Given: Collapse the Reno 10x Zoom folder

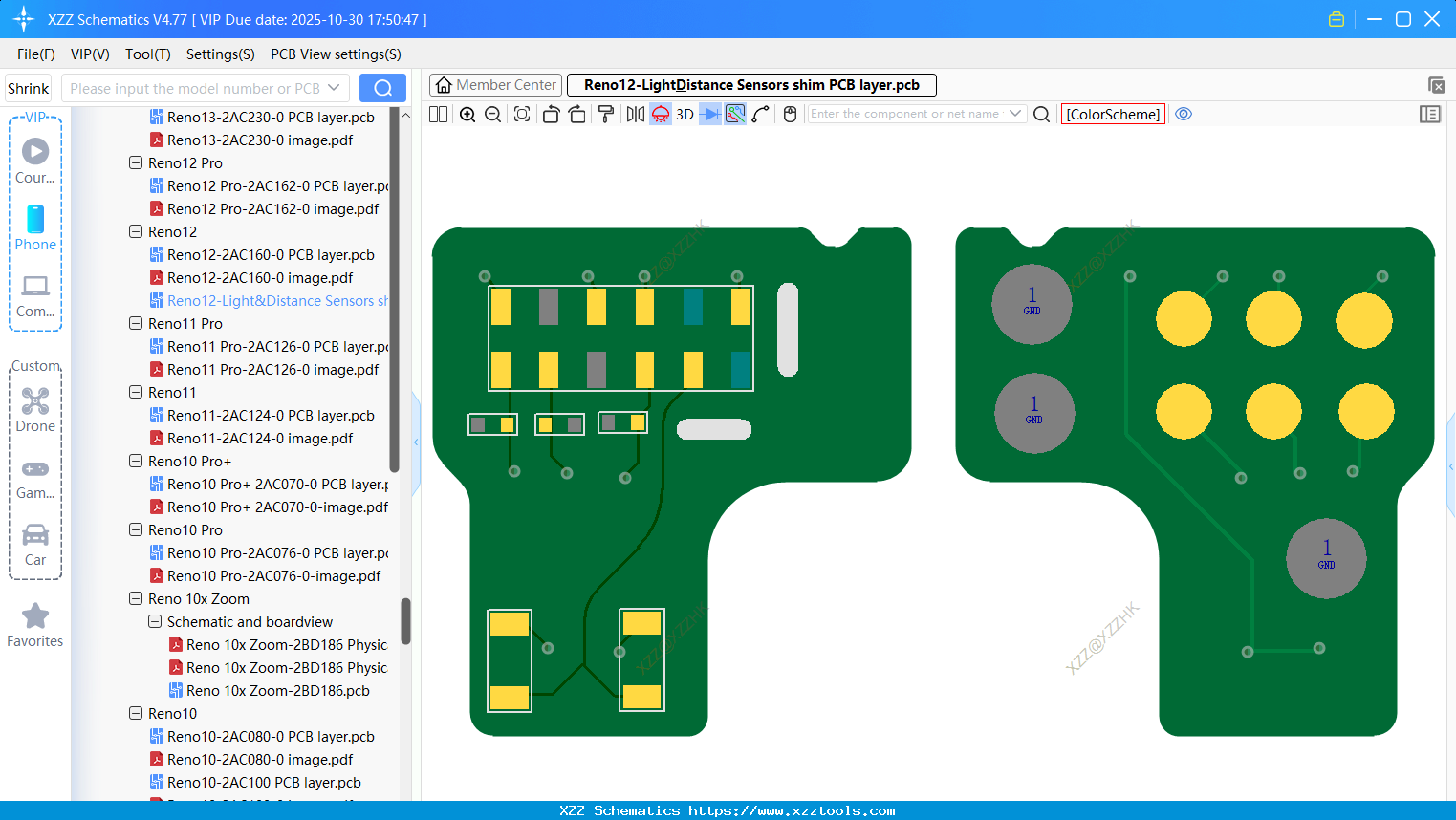Looking at the screenshot, I should [136, 599].
